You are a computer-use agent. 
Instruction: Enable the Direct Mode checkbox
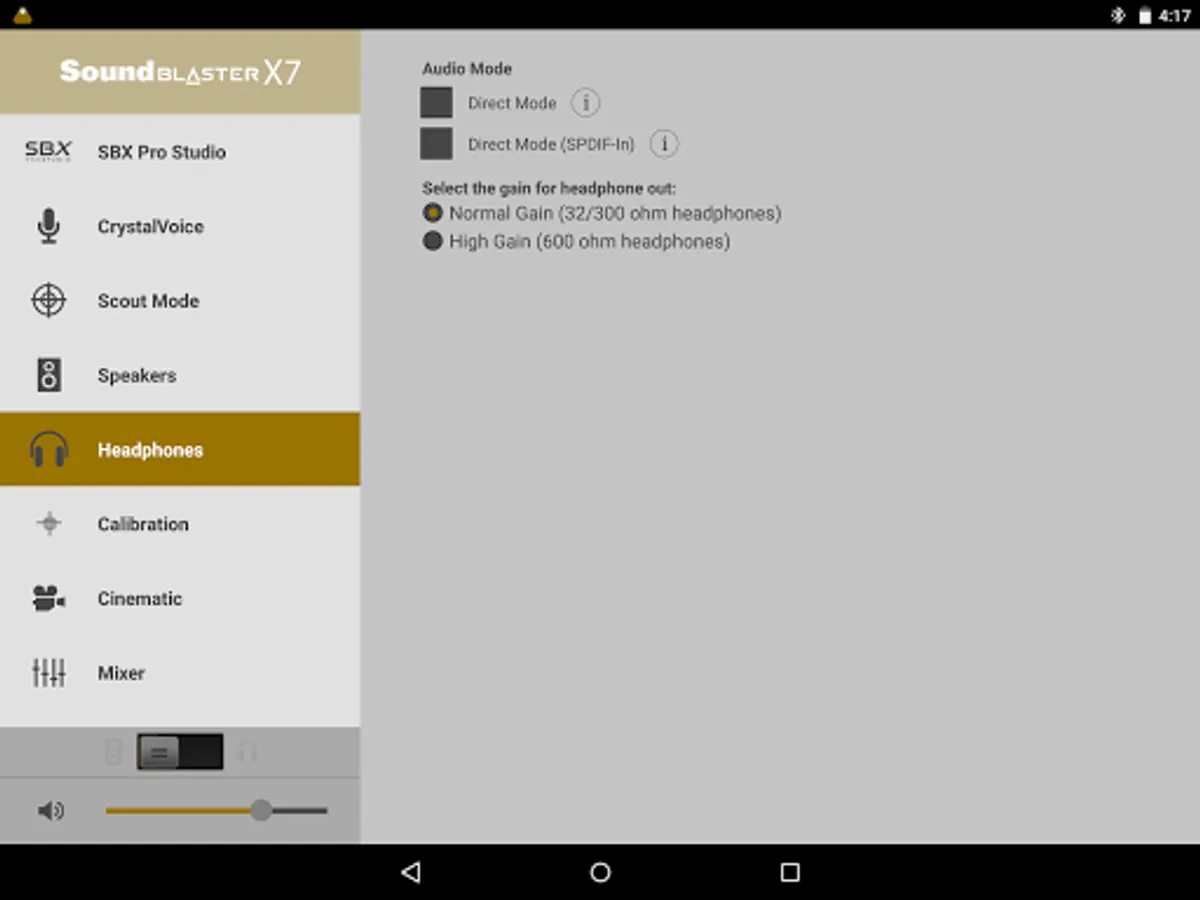(x=436, y=103)
